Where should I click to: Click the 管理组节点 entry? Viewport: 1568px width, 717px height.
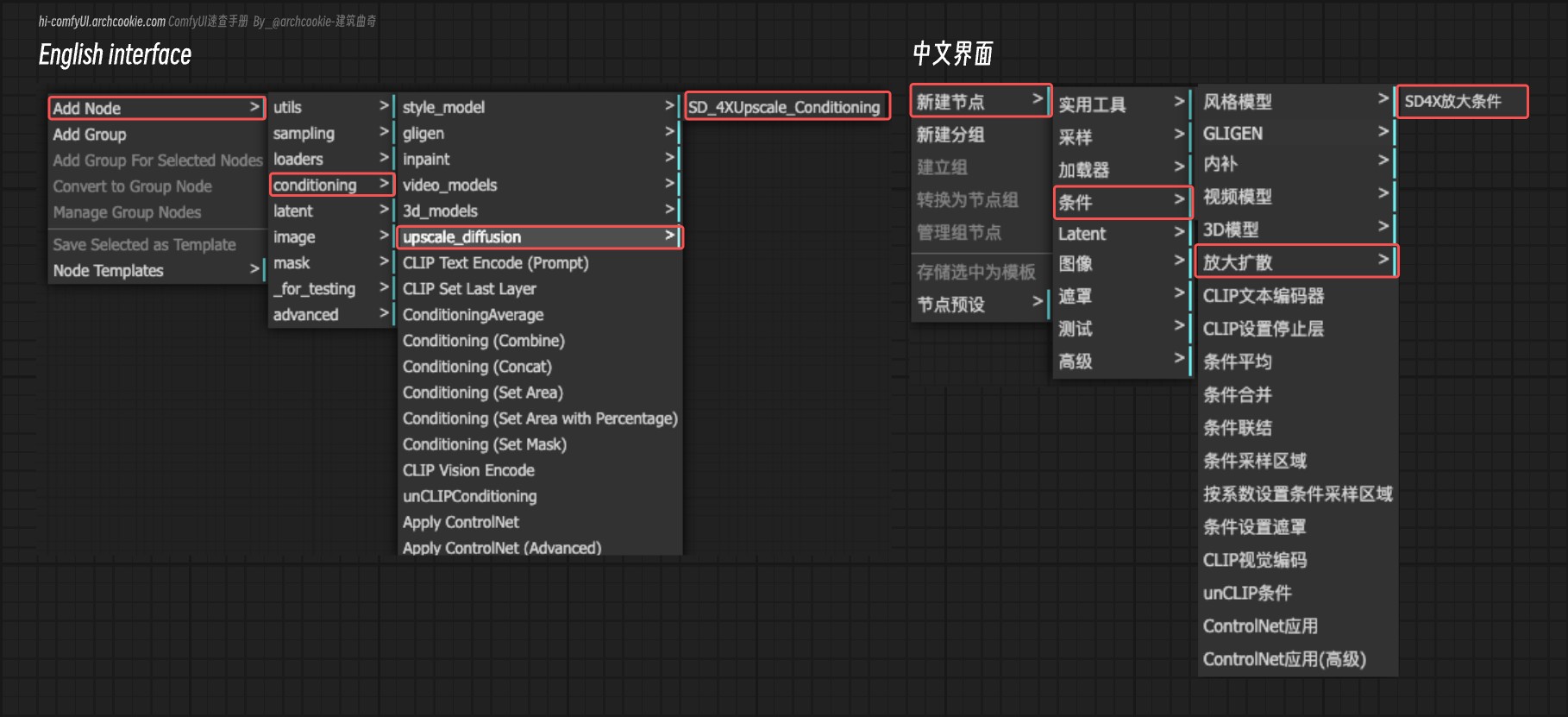[x=981, y=233]
